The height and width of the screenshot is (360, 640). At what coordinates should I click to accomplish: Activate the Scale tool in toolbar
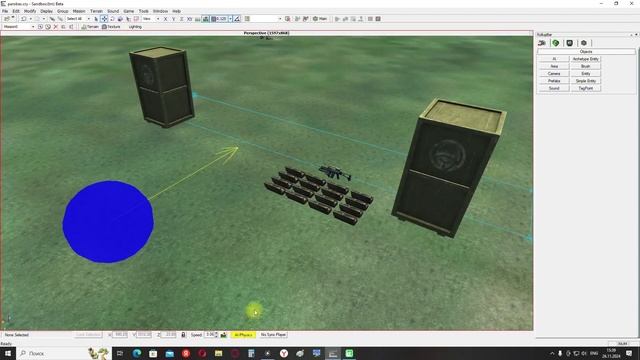click(120, 19)
